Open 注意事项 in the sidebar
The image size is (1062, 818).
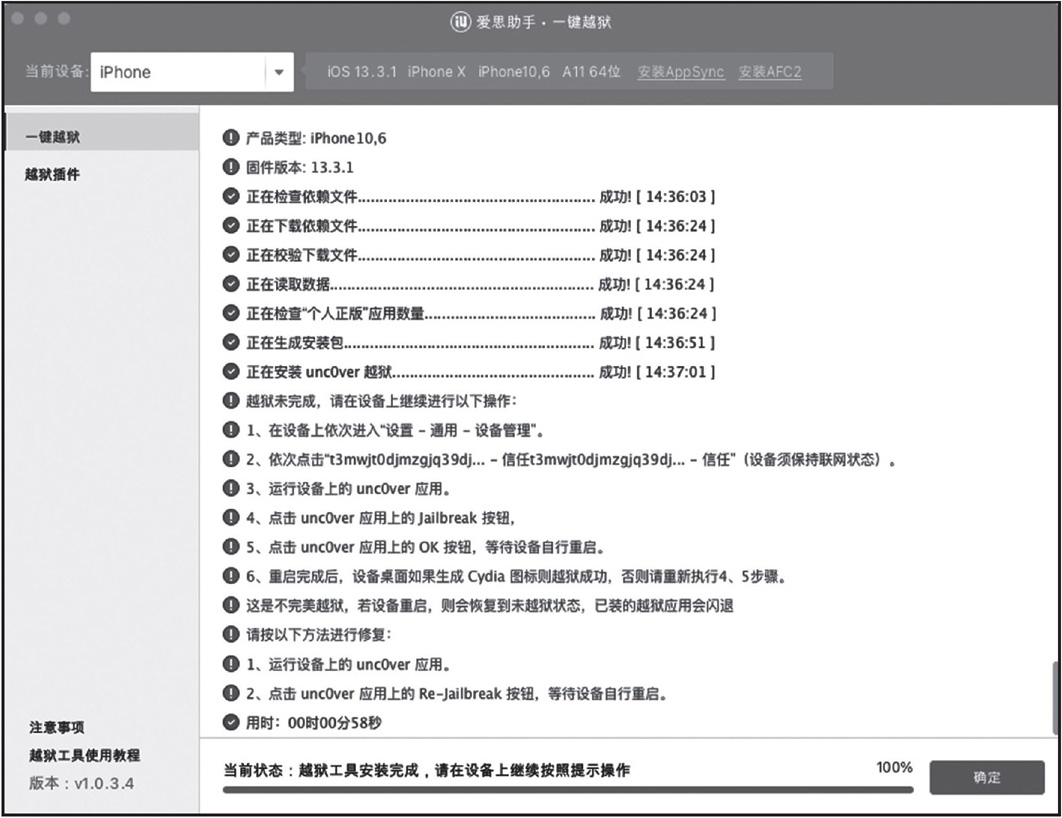57,727
